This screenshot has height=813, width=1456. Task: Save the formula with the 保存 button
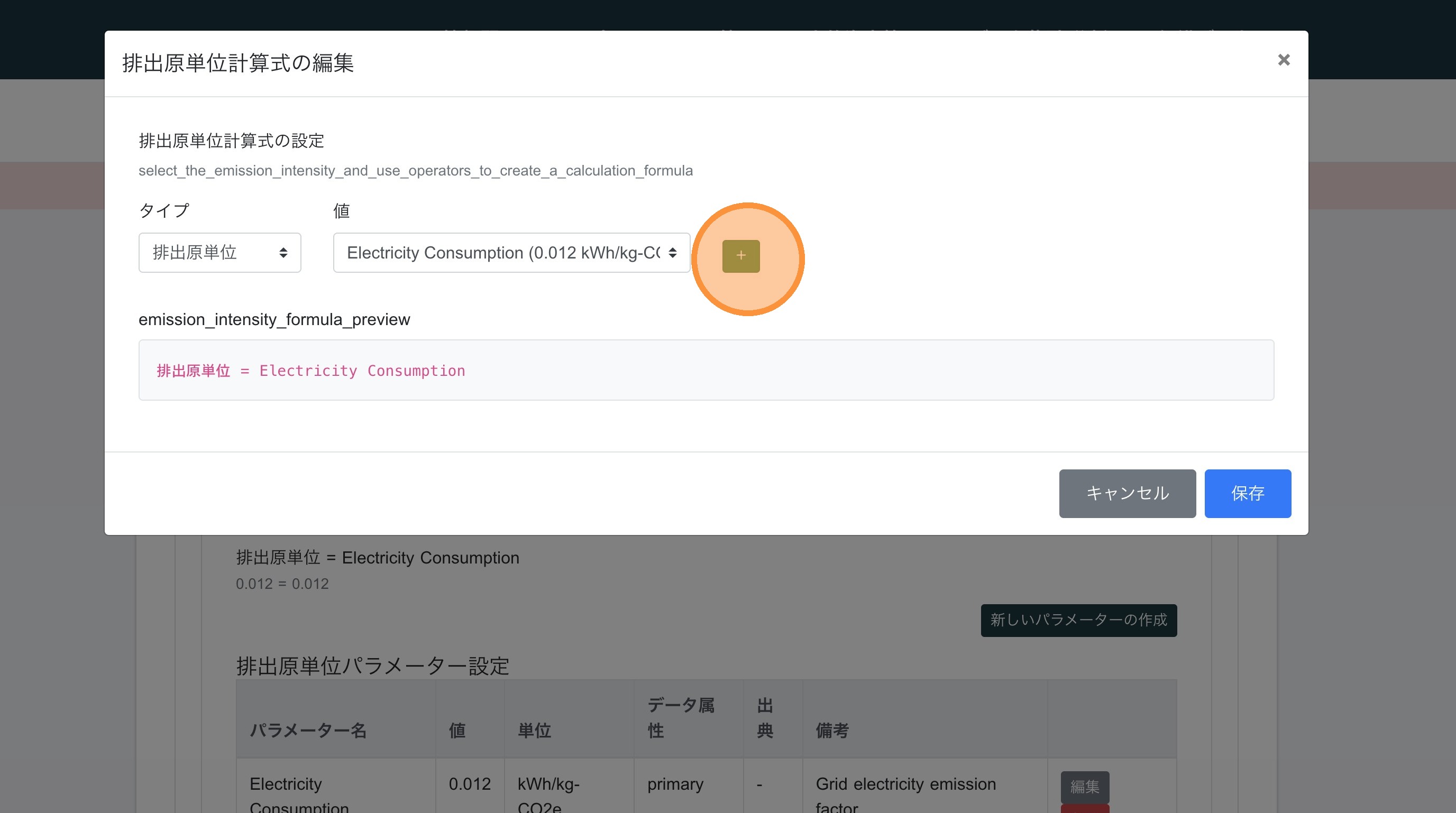click(1247, 493)
